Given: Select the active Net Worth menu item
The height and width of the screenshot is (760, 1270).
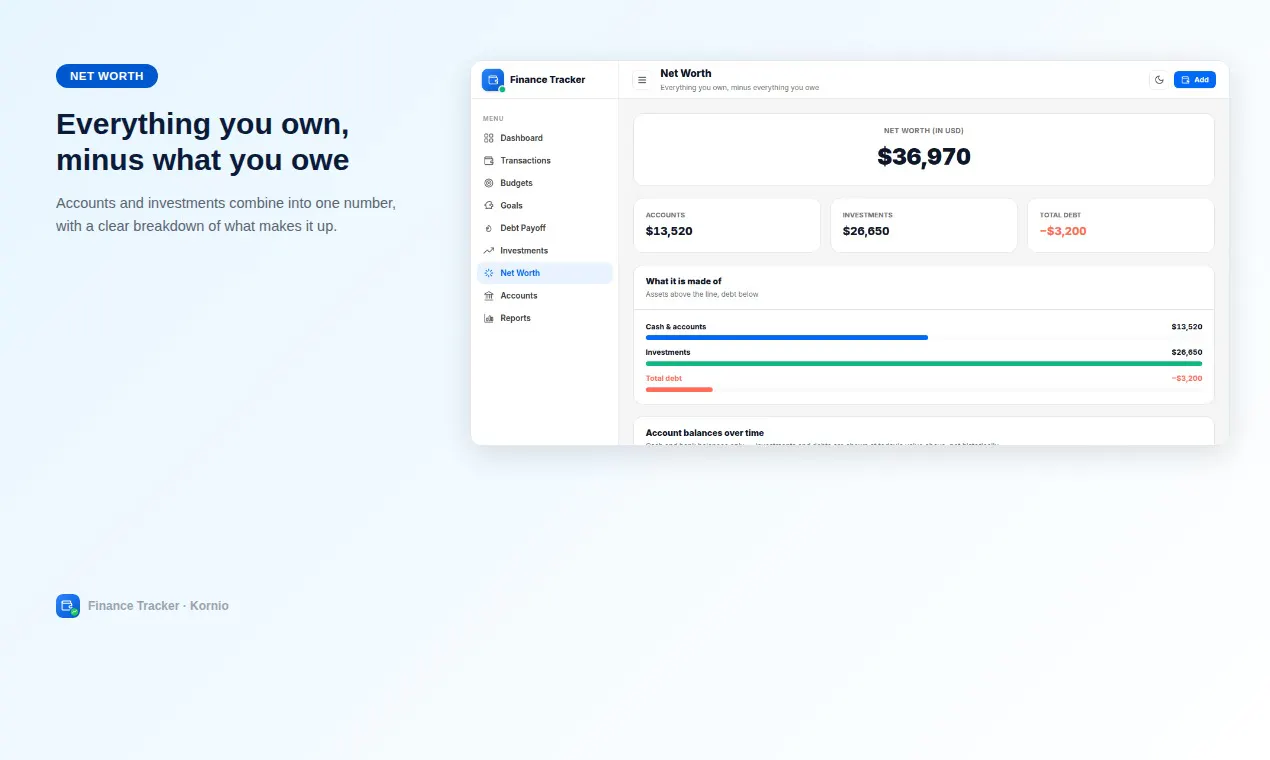Looking at the screenshot, I should (x=545, y=273).
